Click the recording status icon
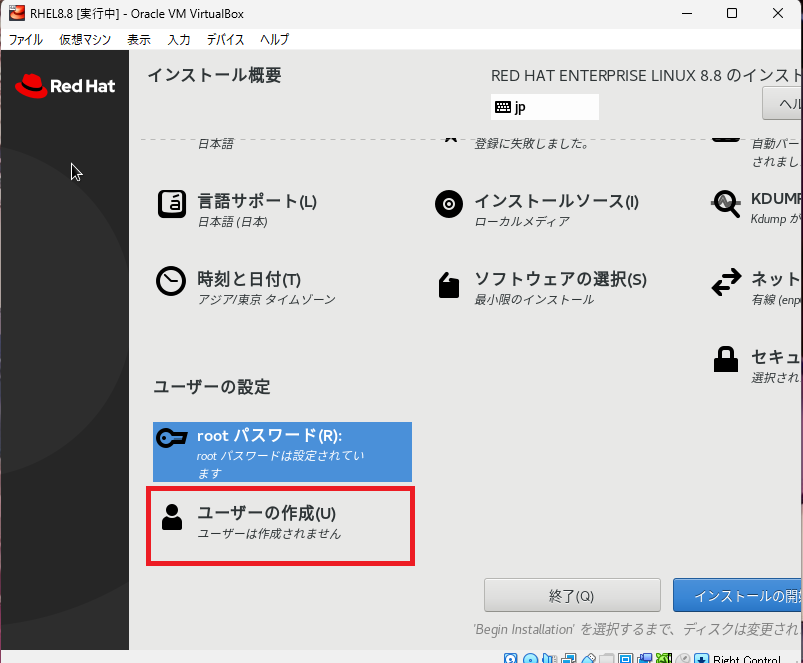Image resolution: width=803 pixels, height=663 pixels. pos(644,658)
